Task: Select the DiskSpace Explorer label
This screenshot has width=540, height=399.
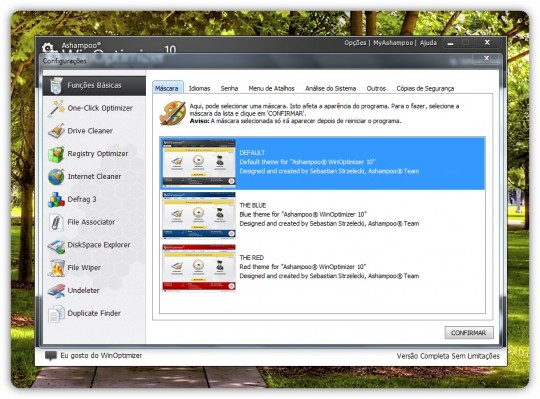Action: coord(98,245)
